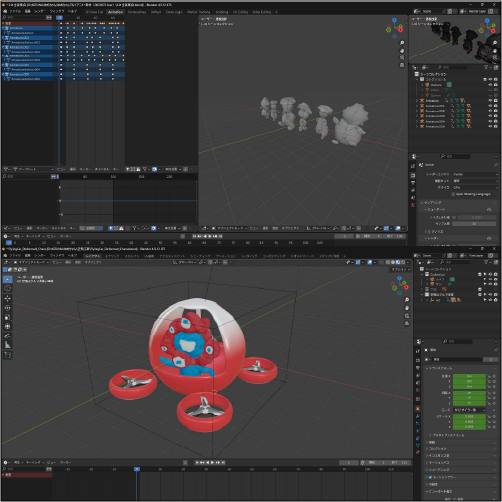
Task: Open XYZ Euler rotation mode dropdown
Action: (x=469, y=410)
